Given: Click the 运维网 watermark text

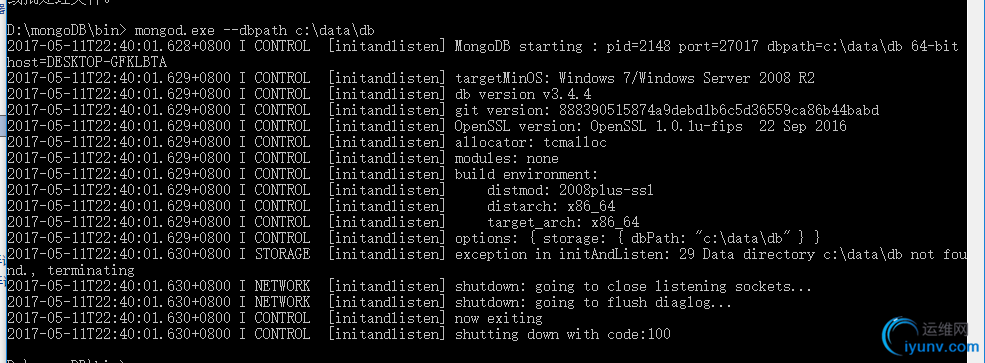Looking at the screenshot, I should point(945,329).
